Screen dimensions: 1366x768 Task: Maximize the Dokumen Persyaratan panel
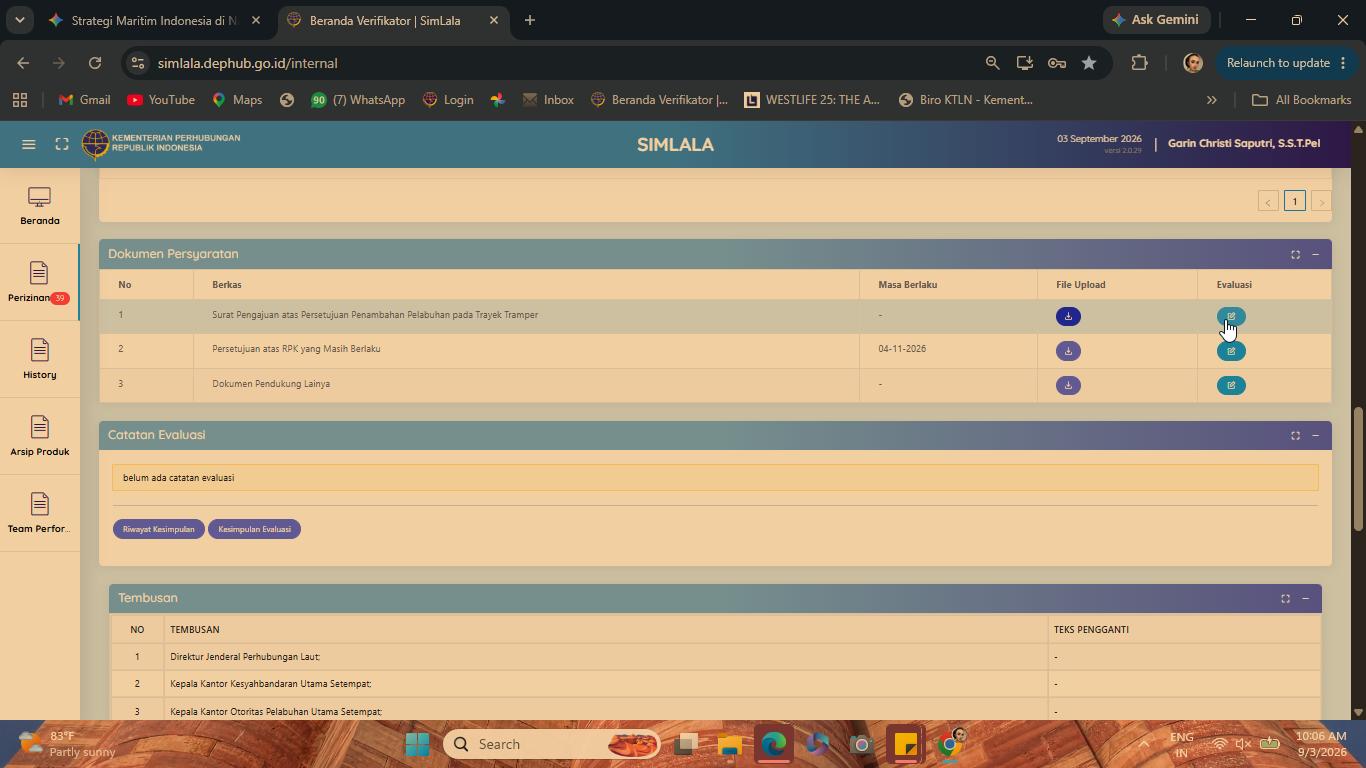click(1295, 254)
